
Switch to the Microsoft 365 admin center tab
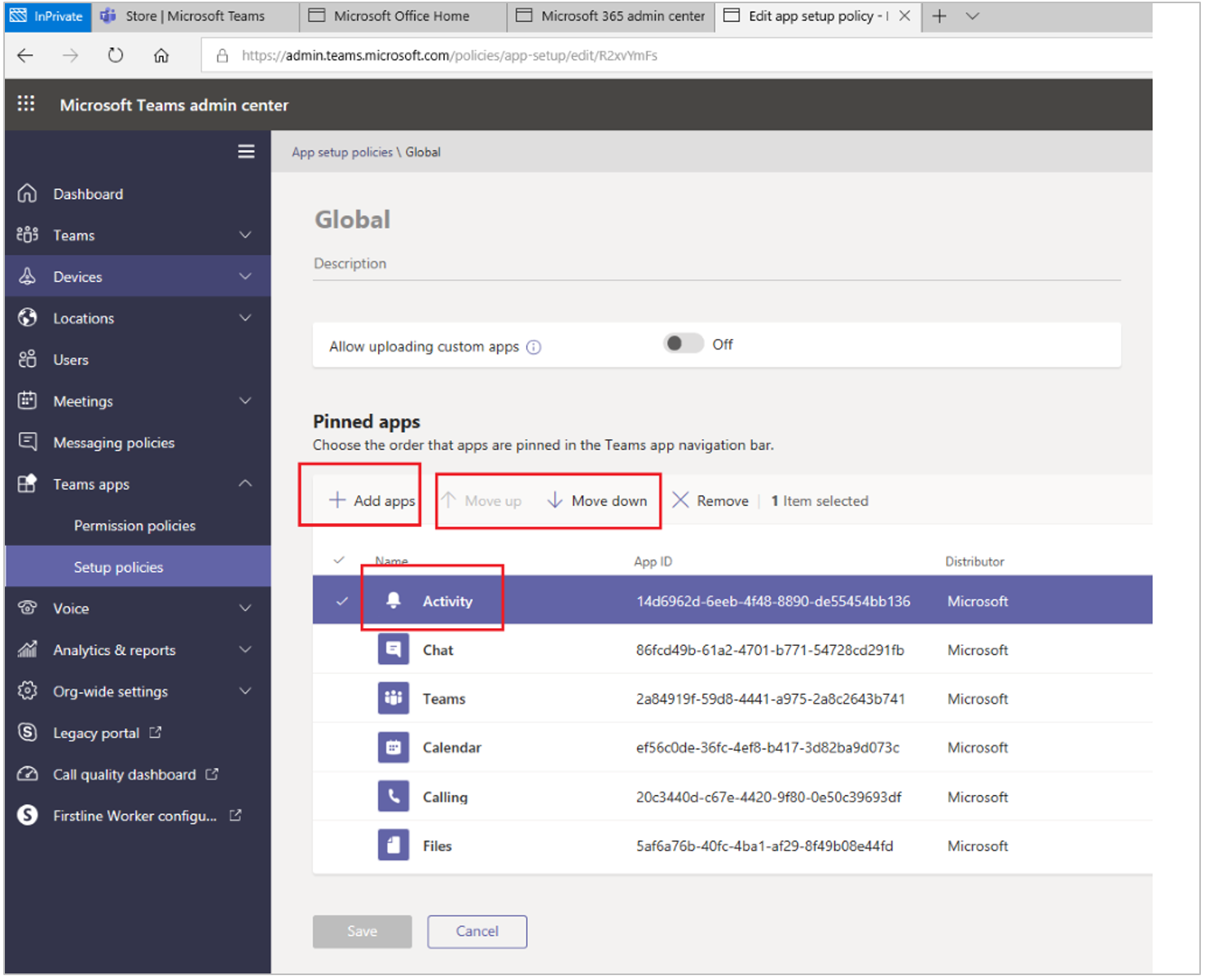pos(610,16)
